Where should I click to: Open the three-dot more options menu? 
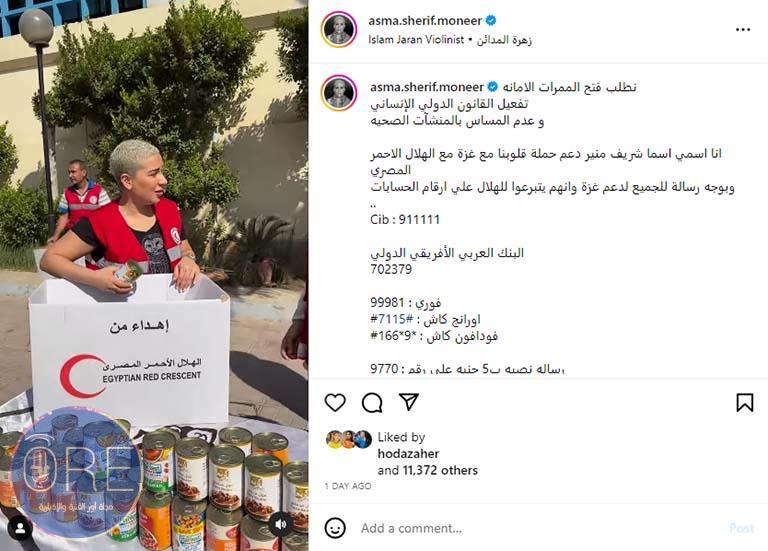tap(743, 30)
